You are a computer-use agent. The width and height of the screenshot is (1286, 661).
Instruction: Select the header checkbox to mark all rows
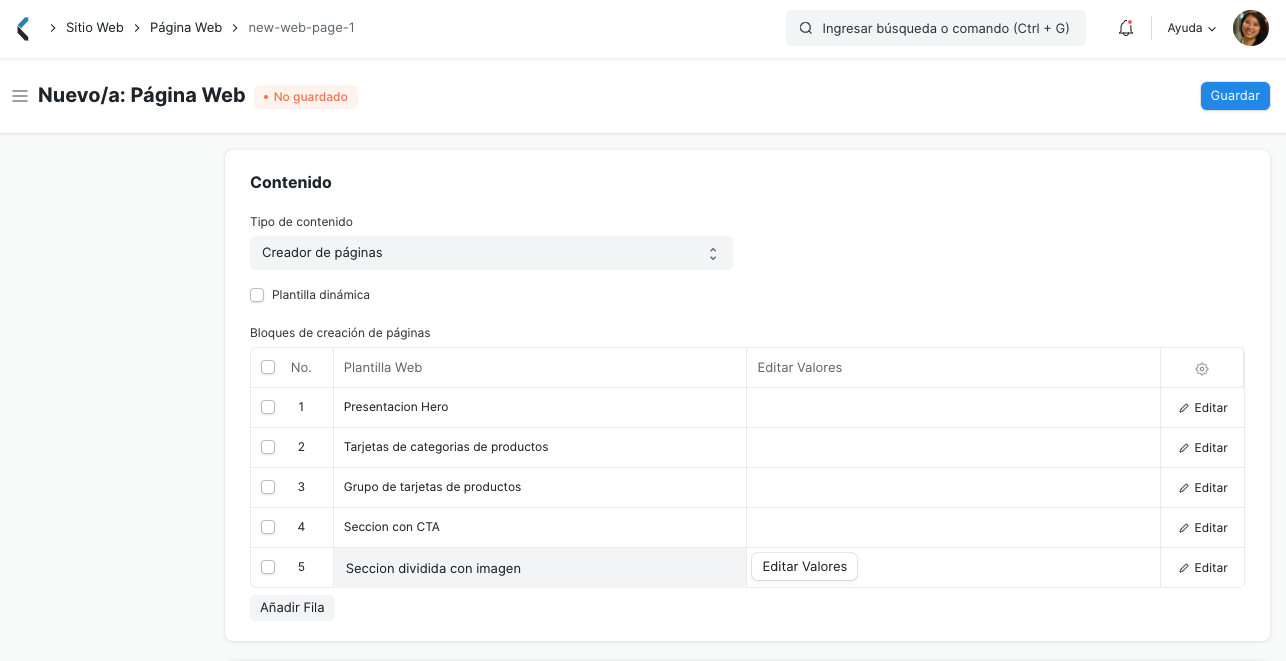click(267, 366)
